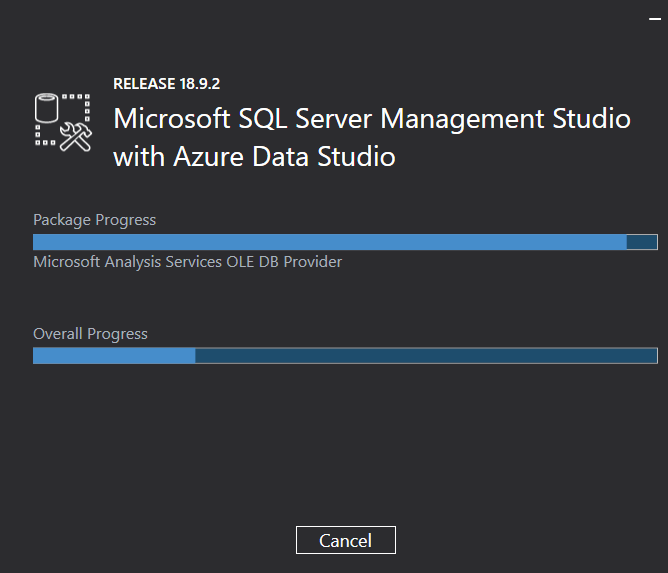668x573 pixels.
Task: Click the "Microsoft SQL Server Management Studio" title line
Action: pos(372,119)
